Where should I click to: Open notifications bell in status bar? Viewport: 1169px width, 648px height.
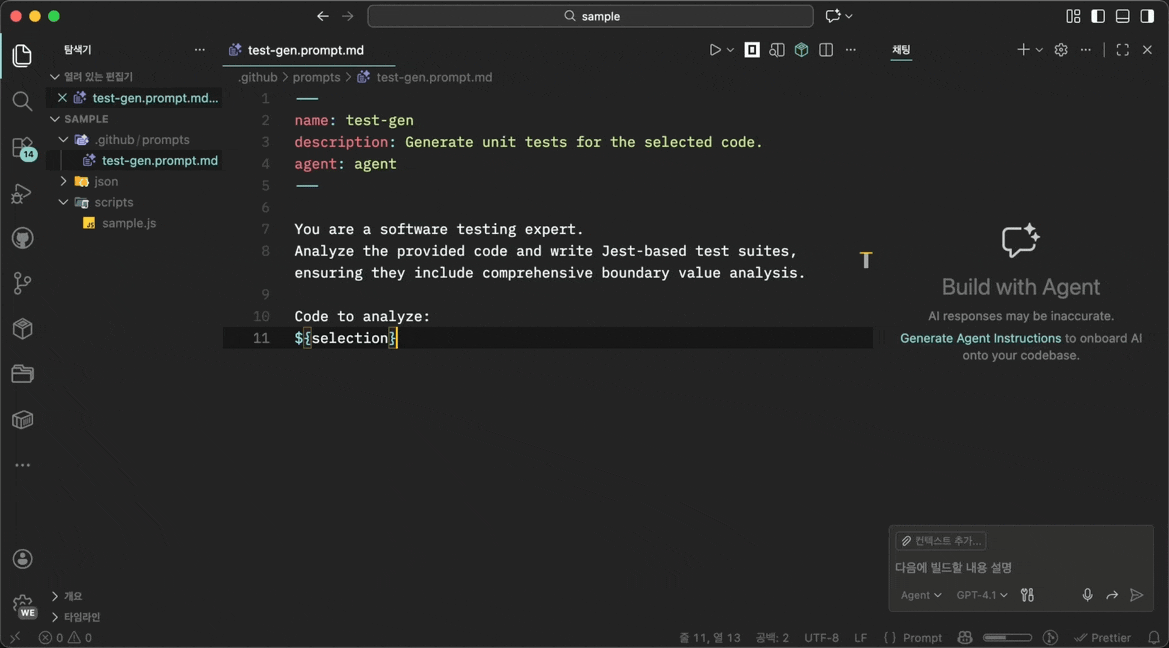click(x=1153, y=638)
